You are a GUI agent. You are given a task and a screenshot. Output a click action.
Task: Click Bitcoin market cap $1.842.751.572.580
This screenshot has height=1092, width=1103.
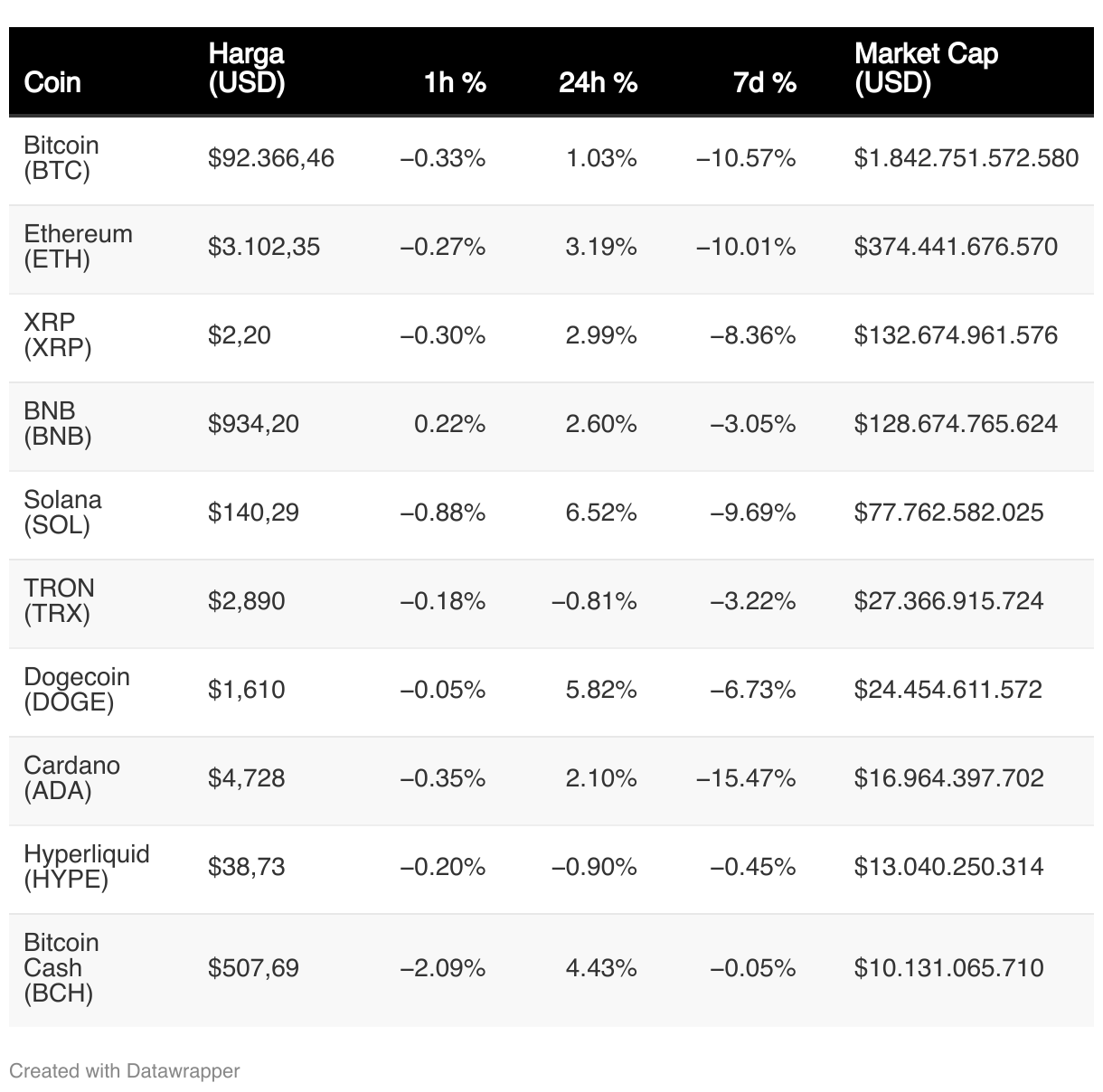(966, 158)
